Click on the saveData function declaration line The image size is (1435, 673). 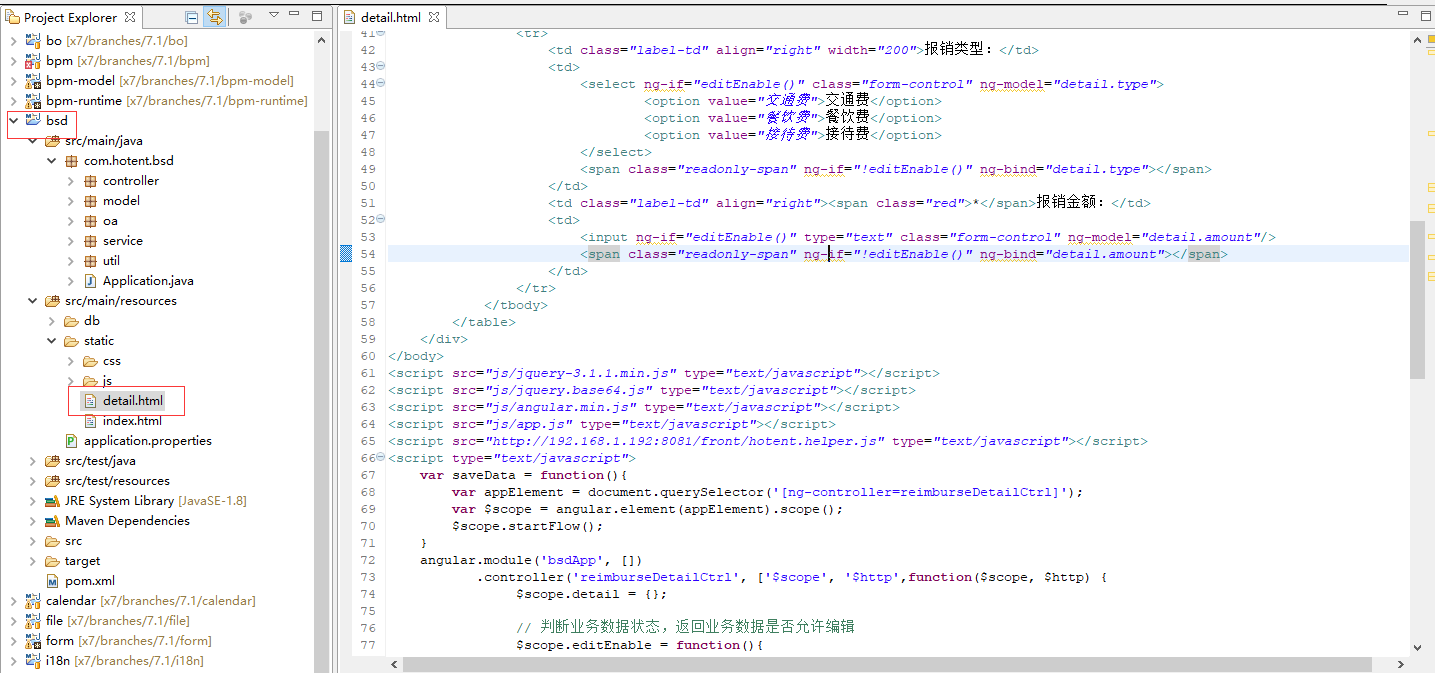(x=523, y=475)
